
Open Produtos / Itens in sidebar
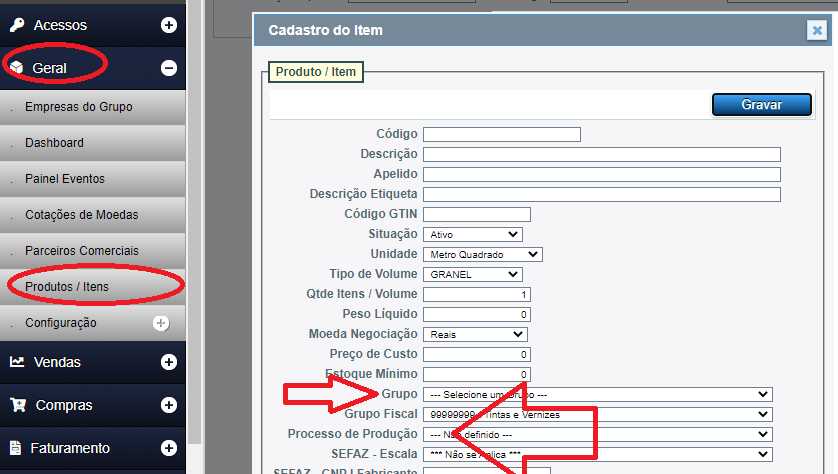point(67,287)
